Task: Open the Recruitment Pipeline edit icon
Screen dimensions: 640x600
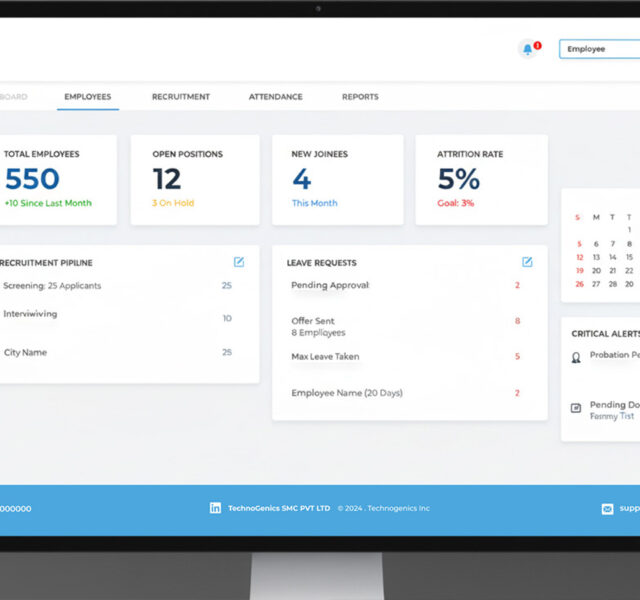Action: coord(239,262)
